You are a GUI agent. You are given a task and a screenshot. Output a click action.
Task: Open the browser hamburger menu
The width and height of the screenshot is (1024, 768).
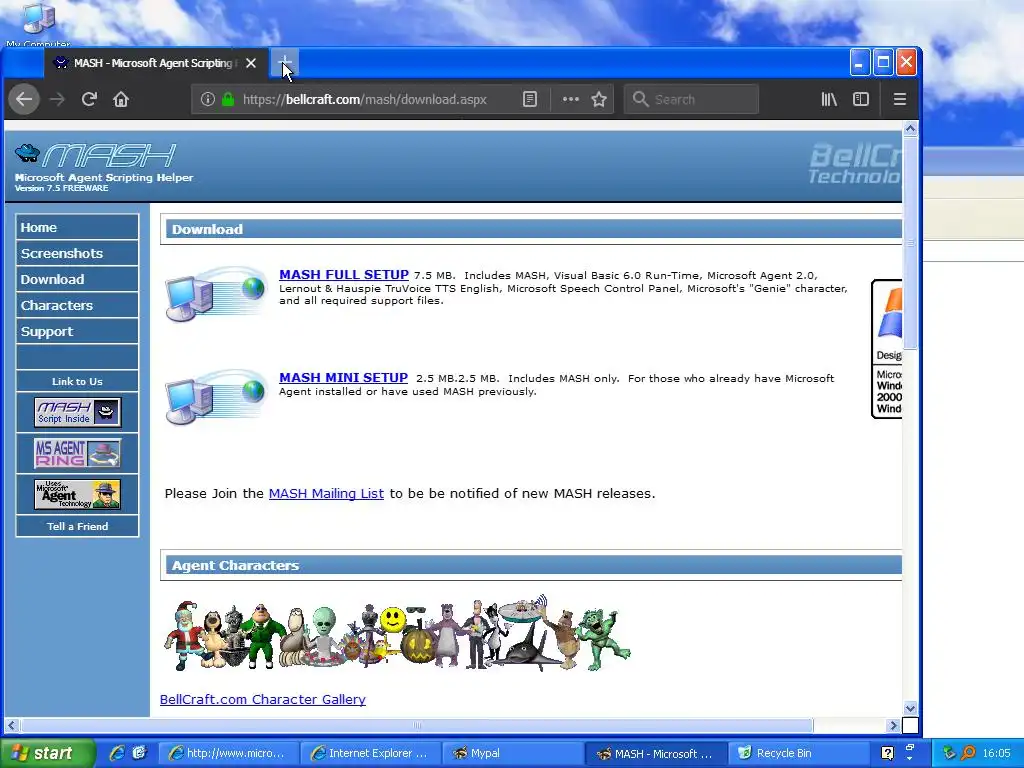click(900, 99)
